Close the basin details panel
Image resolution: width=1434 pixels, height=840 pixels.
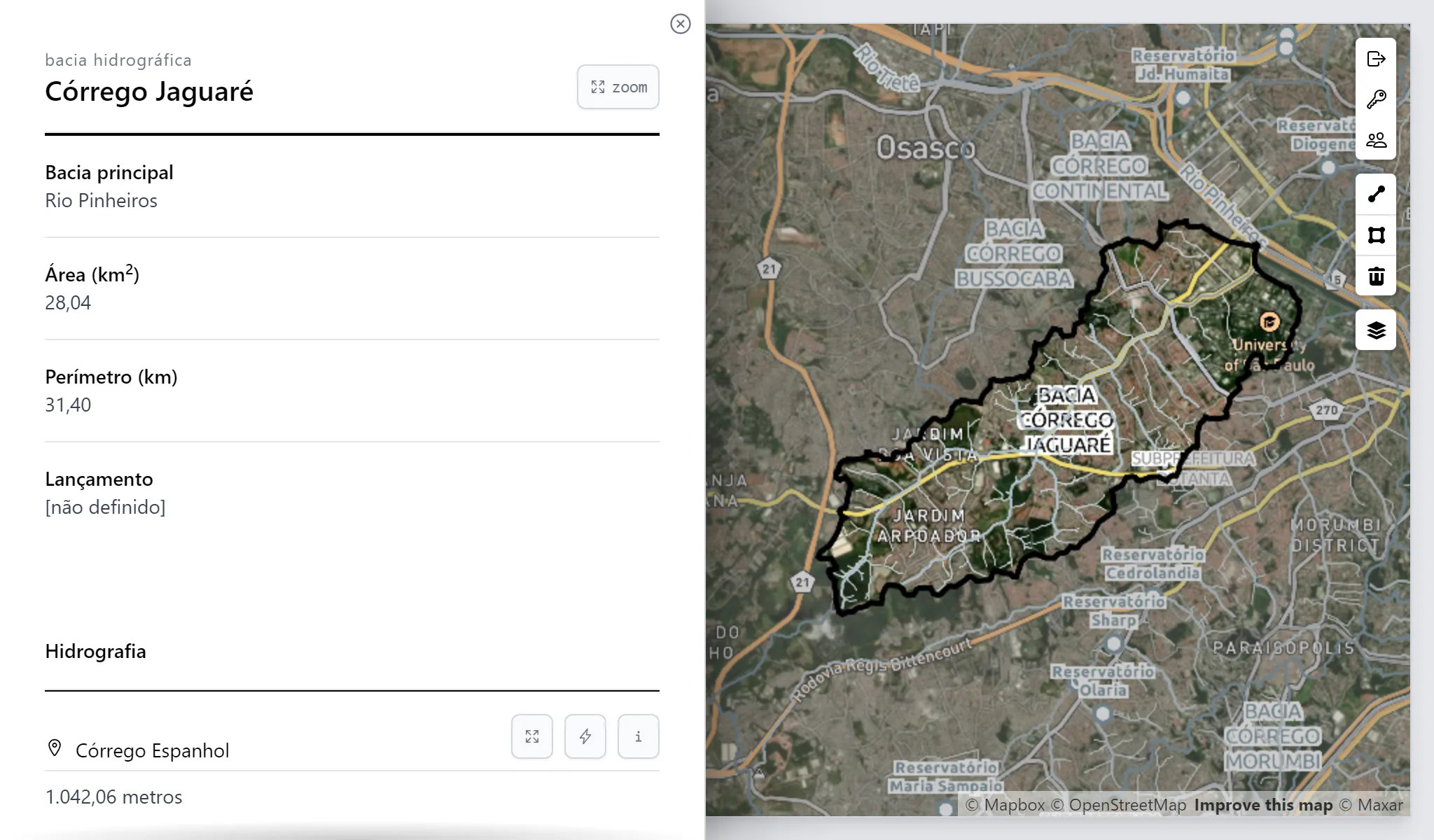(x=680, y=24)
